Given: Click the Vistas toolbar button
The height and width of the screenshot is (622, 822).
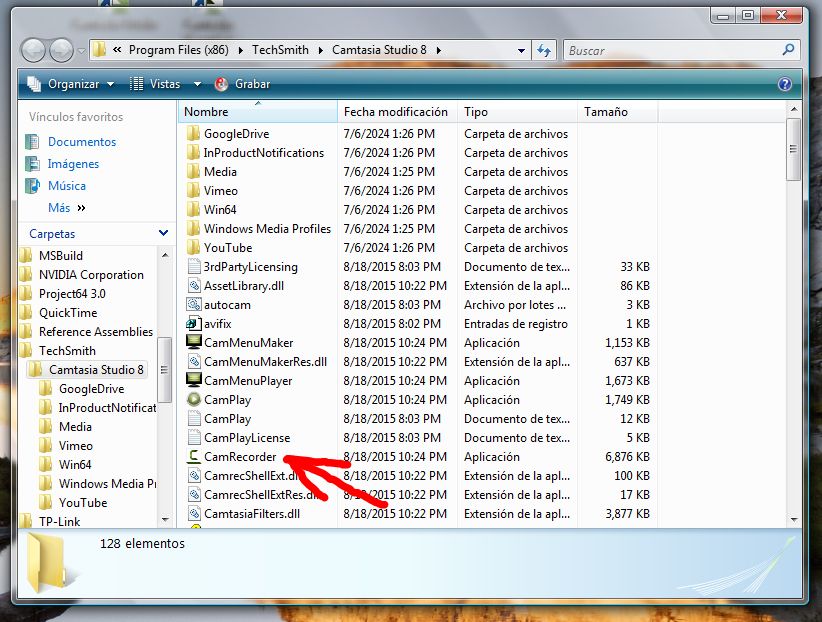Looking at the screenshot, I should (155, 84).
